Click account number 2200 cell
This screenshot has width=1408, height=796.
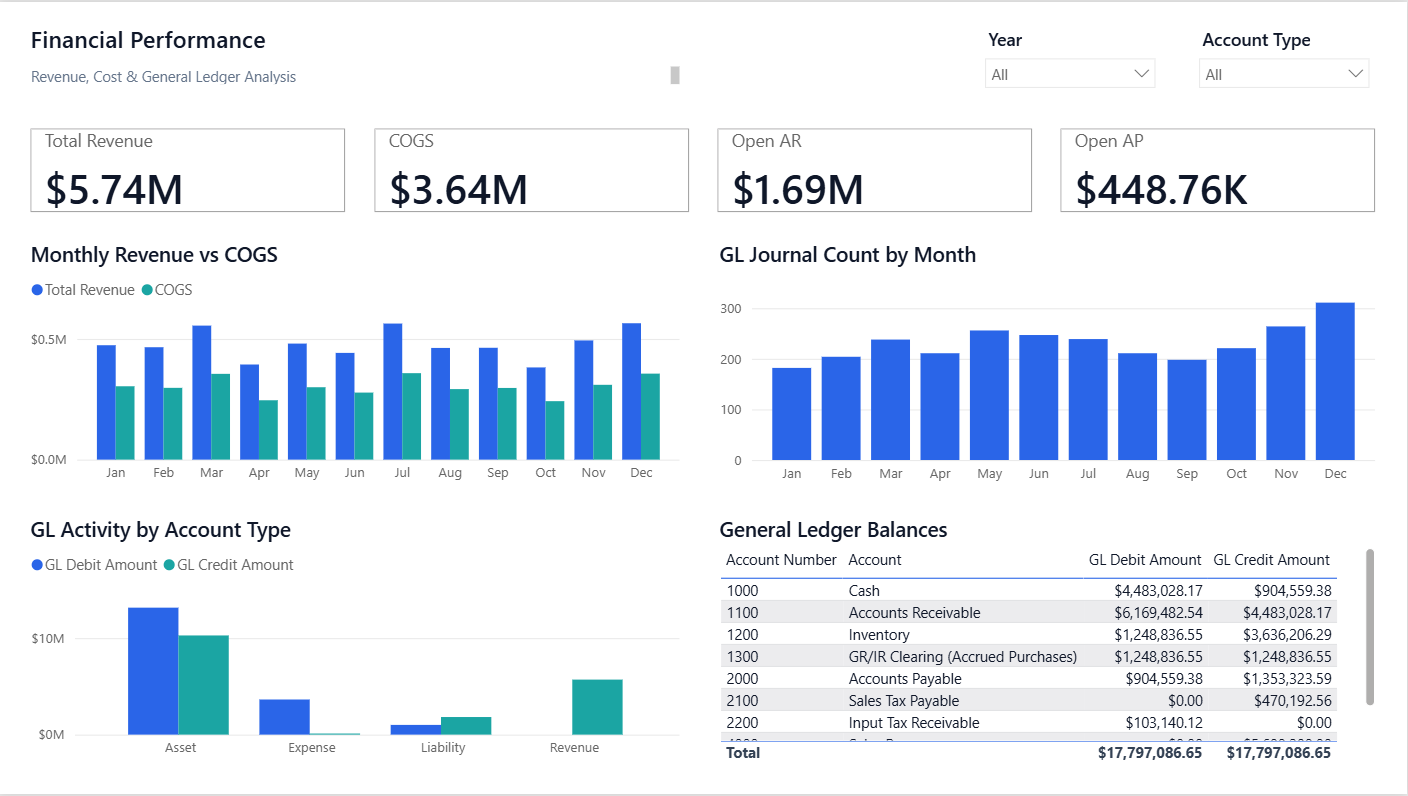[742, 723]
